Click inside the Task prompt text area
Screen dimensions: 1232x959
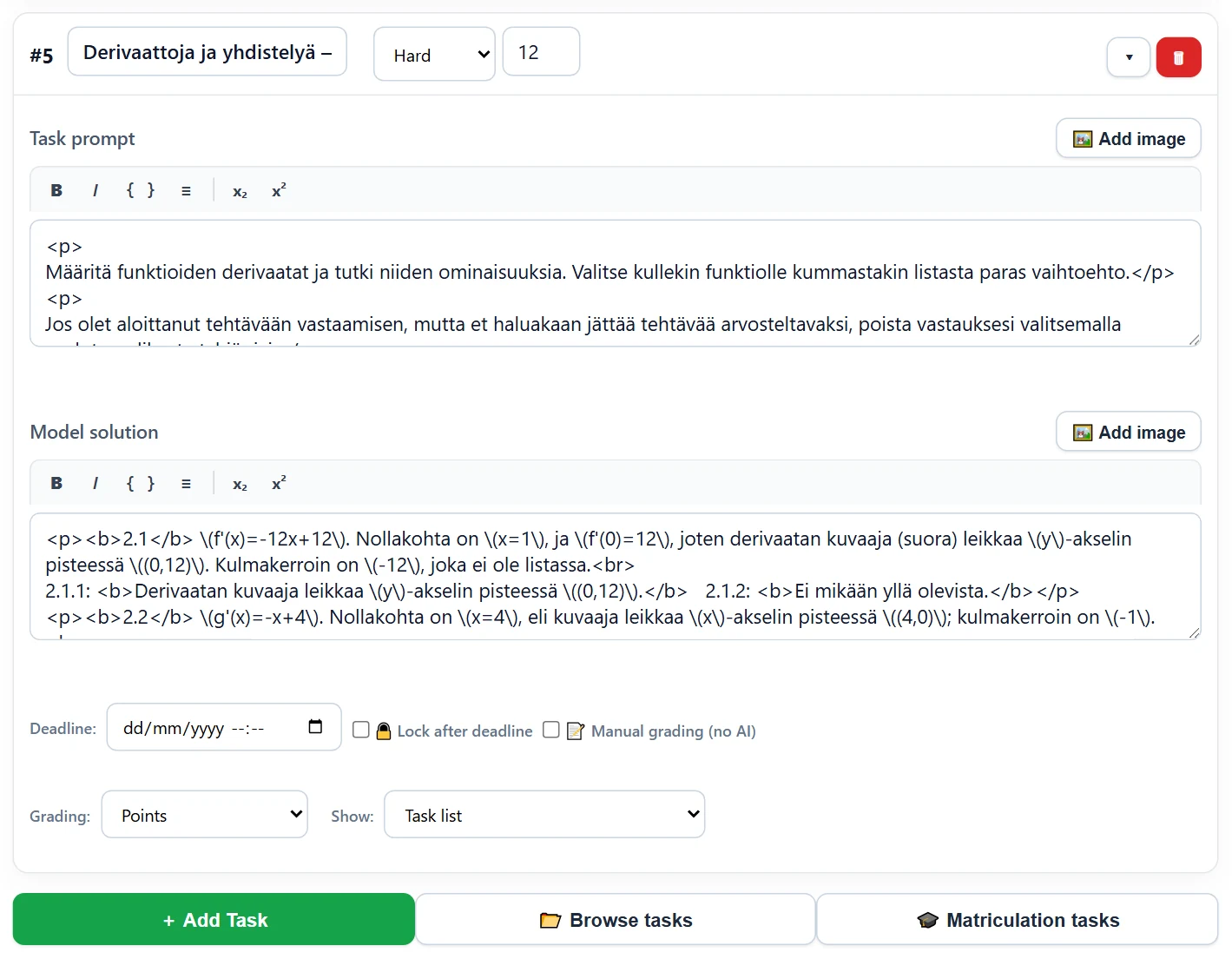(x=616, y=283)
